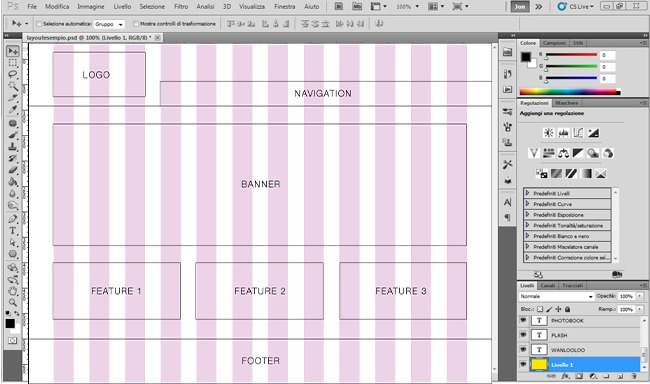Hide the Livello 1 layer
650x384 pixels.
click(x=523, y=365)
